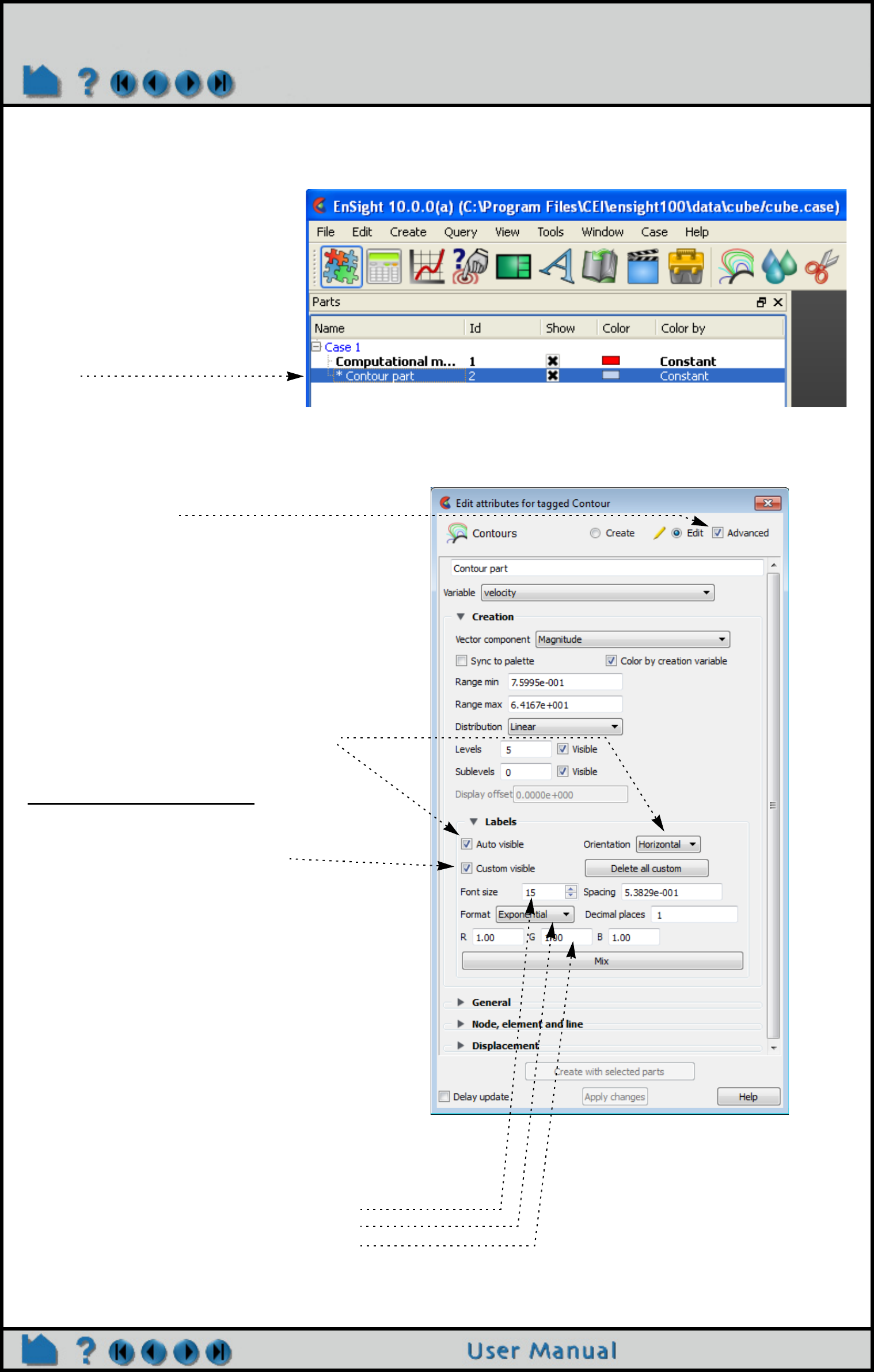Screen dimensions: 874x1372
Task: Go to next page using footer arrow
Action: tap(186, 1352)
